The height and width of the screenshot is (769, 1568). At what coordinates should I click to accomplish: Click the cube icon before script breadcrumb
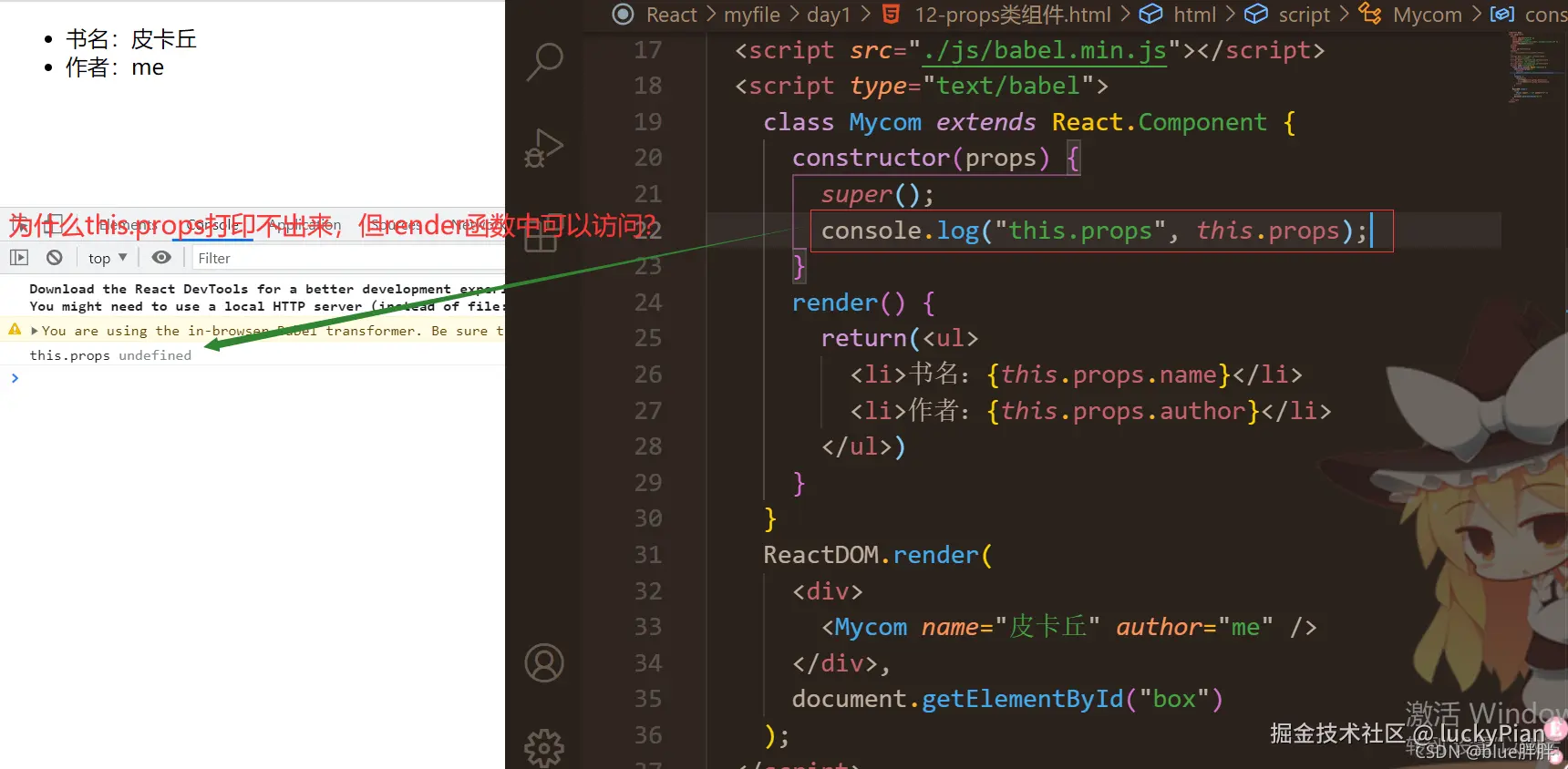click(1256, 14)
